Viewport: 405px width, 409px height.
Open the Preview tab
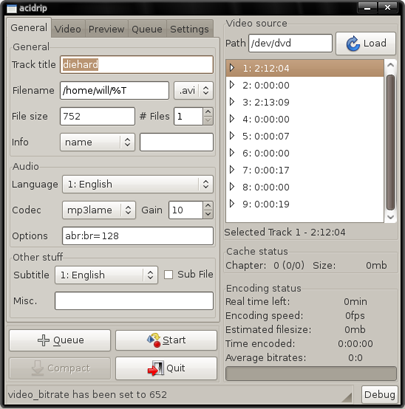point(106,29)
